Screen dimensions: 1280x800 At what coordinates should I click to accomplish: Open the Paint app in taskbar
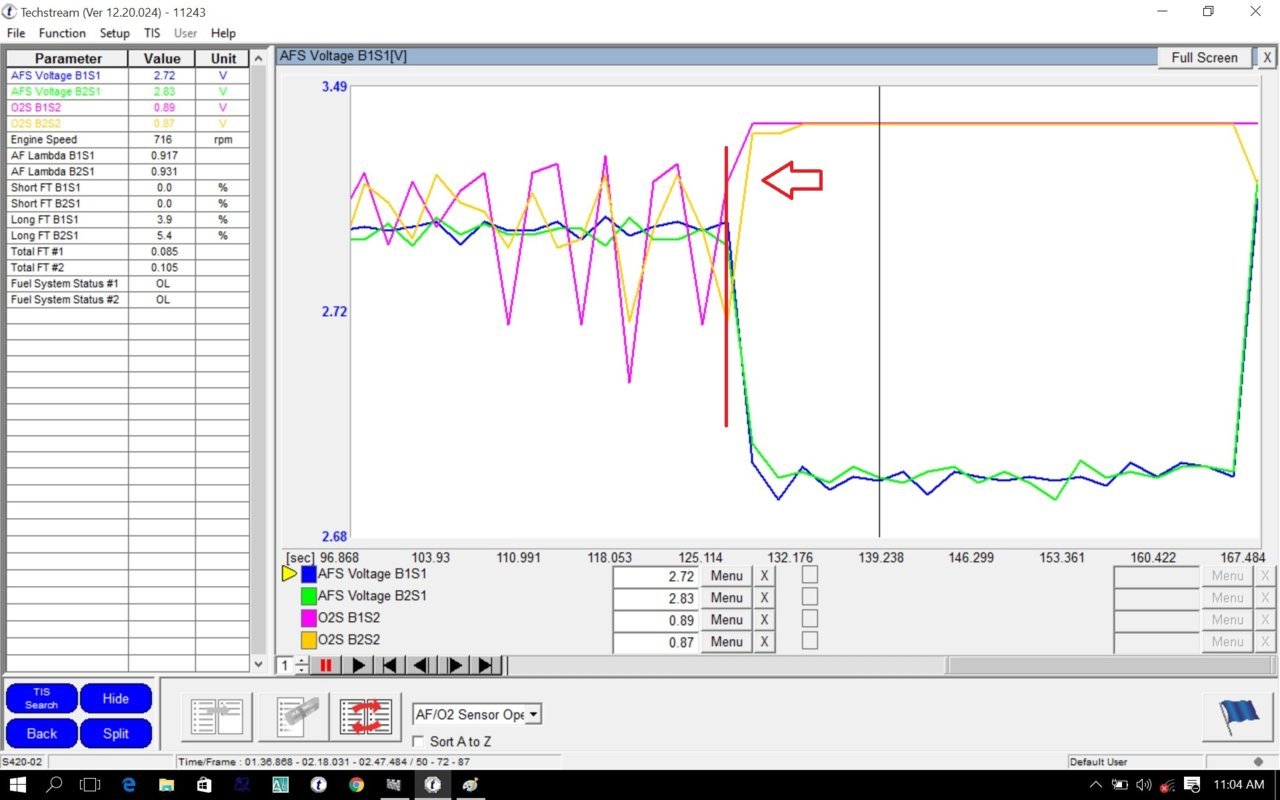click(470, 785)
